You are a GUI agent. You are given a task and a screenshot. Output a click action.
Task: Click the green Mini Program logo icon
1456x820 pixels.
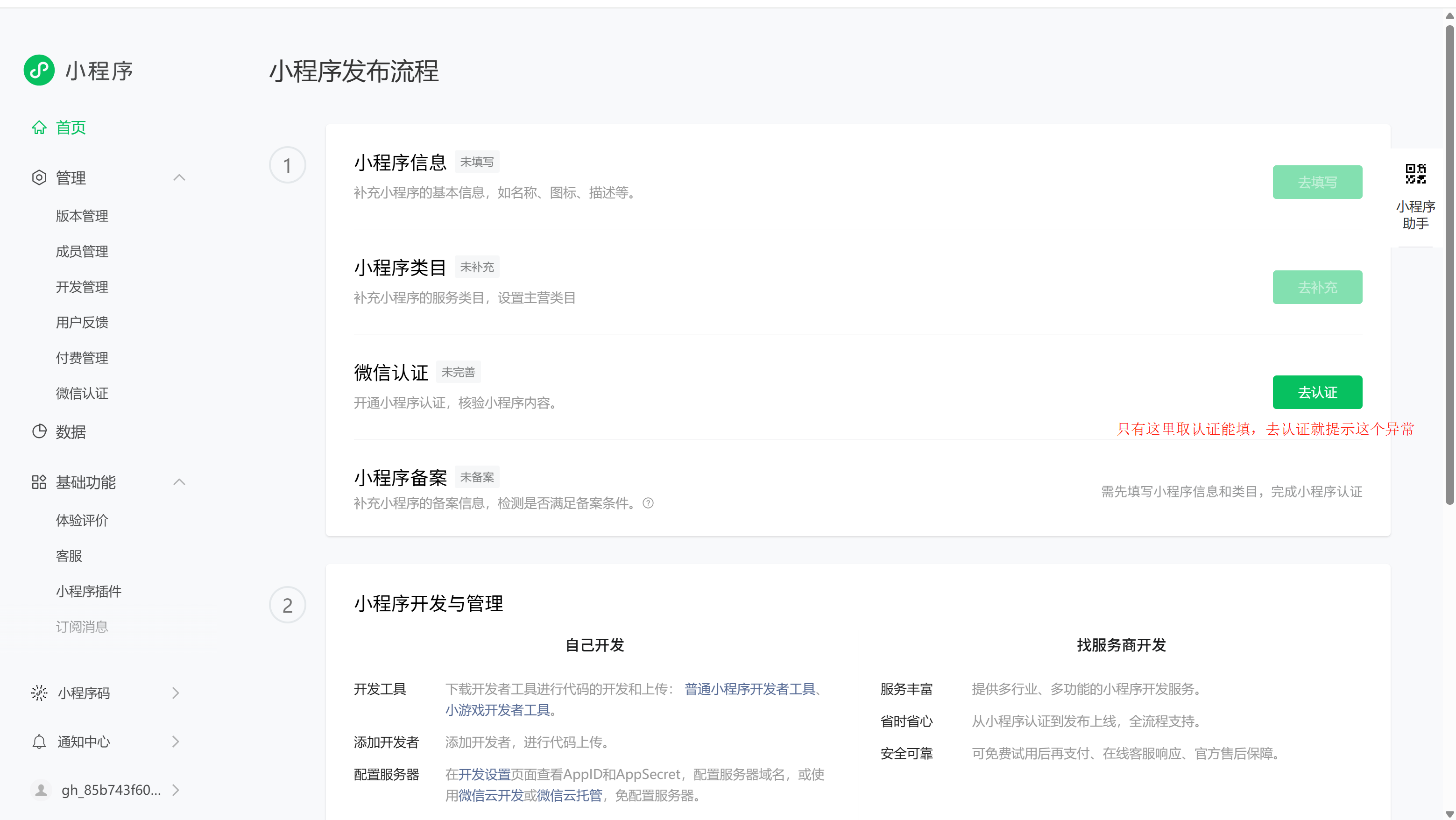(x=39, y=70)
